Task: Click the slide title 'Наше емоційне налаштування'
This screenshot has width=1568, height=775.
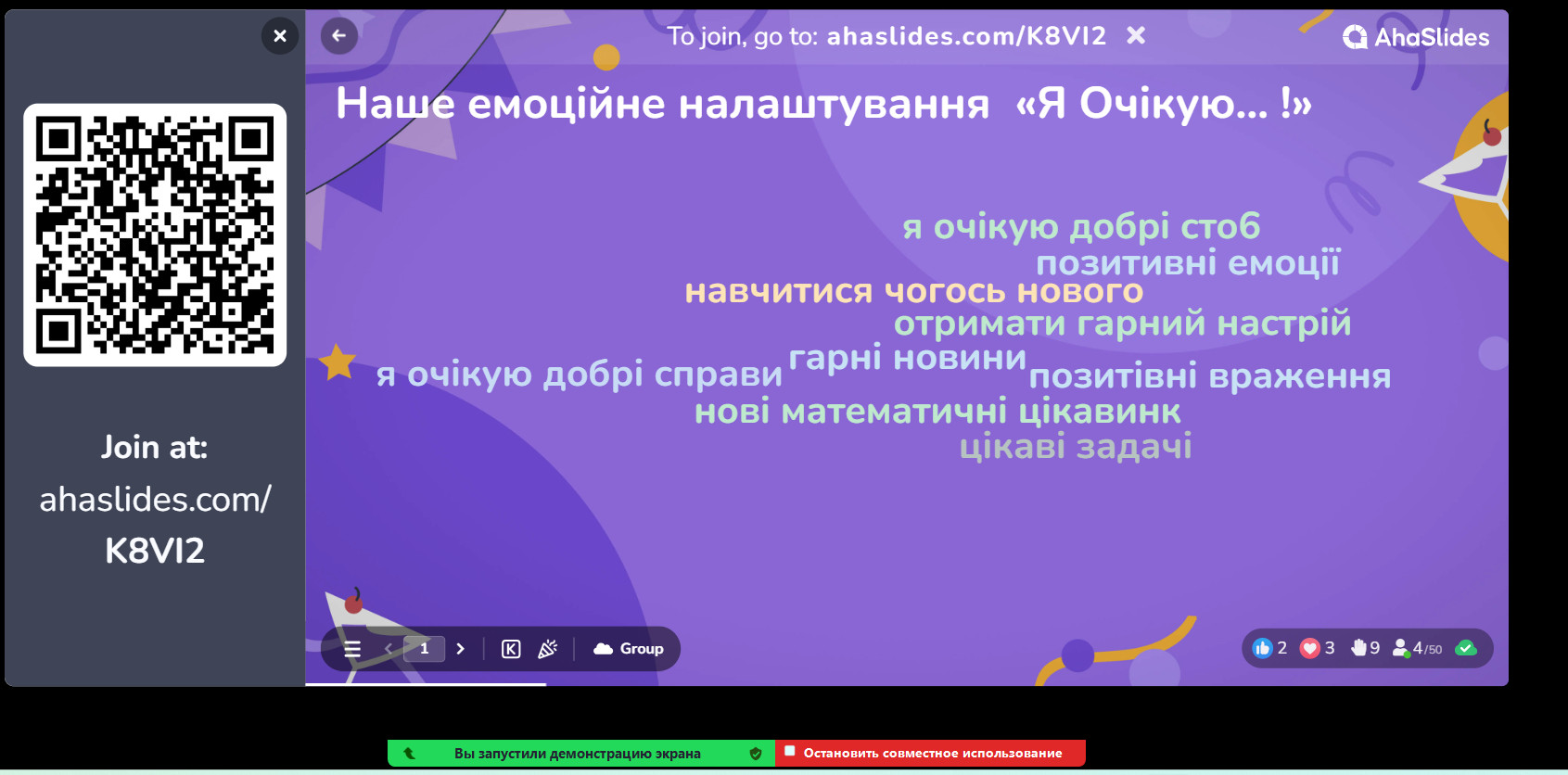Action: point(663,104)
